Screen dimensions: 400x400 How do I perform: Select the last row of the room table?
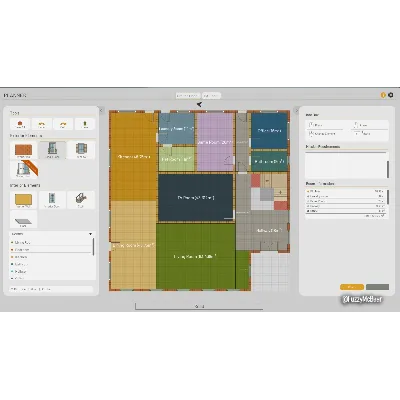pos(345,211)
